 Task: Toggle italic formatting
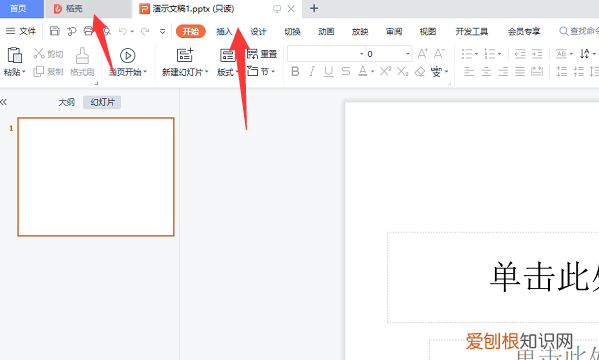tap(312, 71)
